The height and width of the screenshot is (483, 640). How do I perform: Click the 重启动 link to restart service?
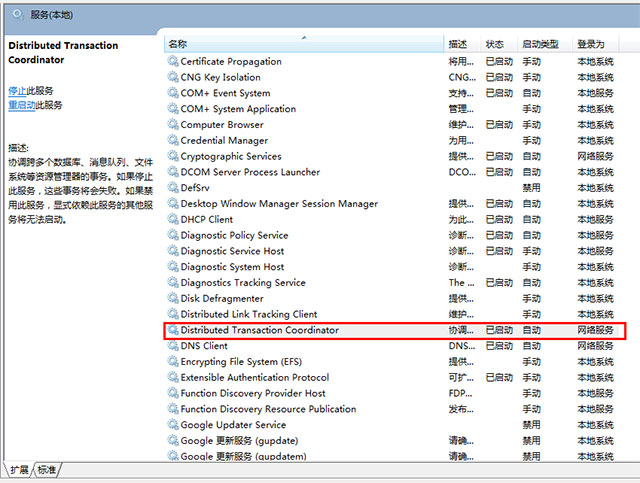click(x=22, y=105)
